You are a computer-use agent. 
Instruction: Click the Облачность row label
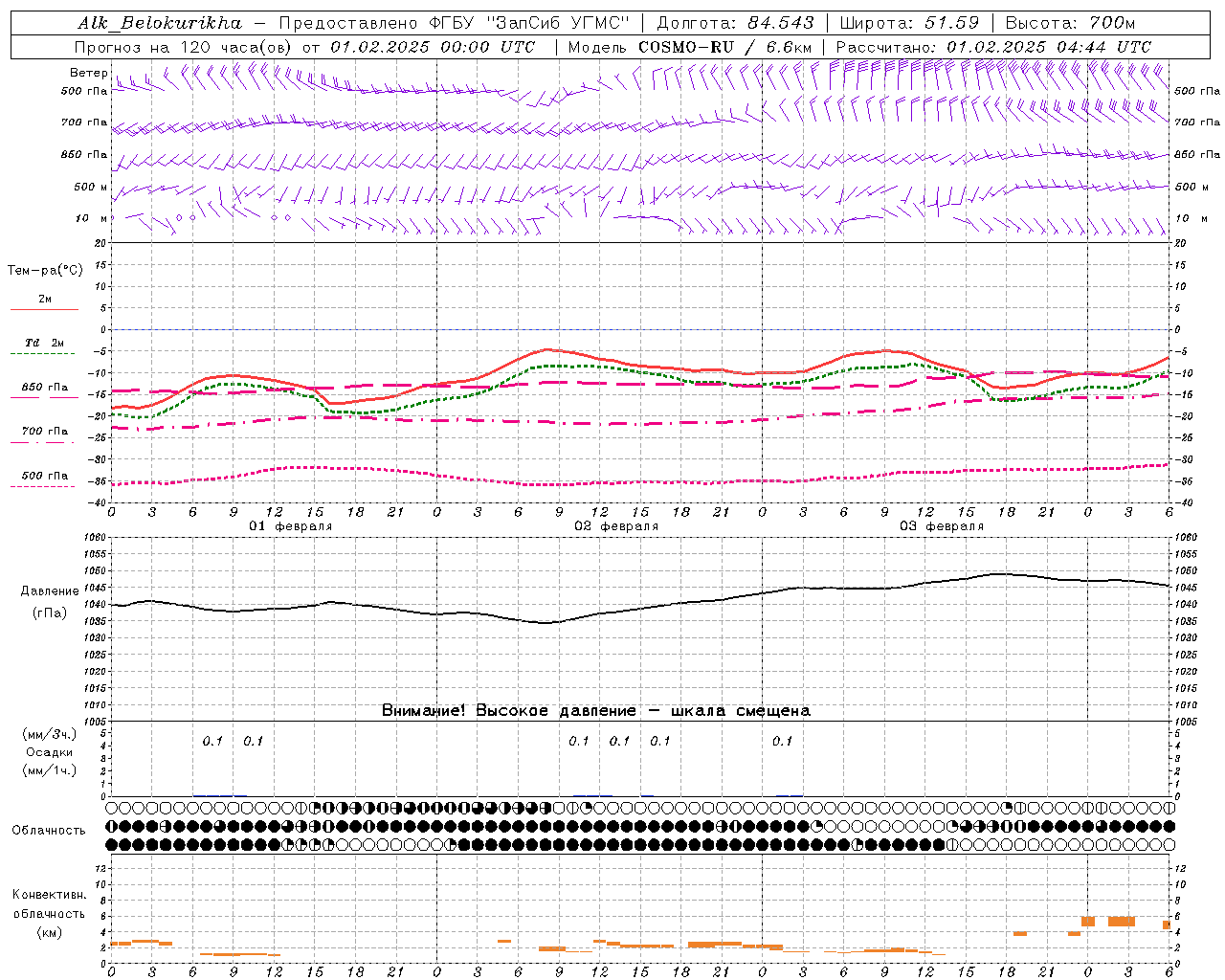[x=49, y=831]
